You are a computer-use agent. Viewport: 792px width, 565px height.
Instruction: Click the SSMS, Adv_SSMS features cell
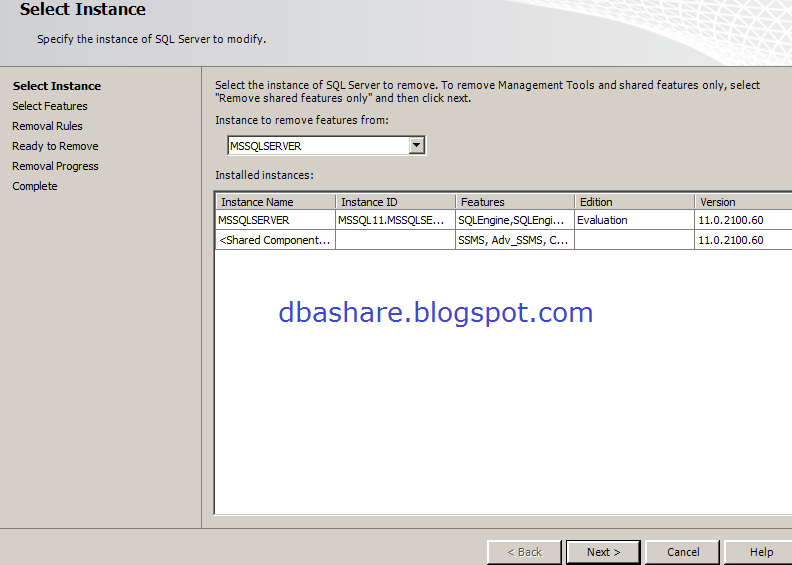point(515,240)
